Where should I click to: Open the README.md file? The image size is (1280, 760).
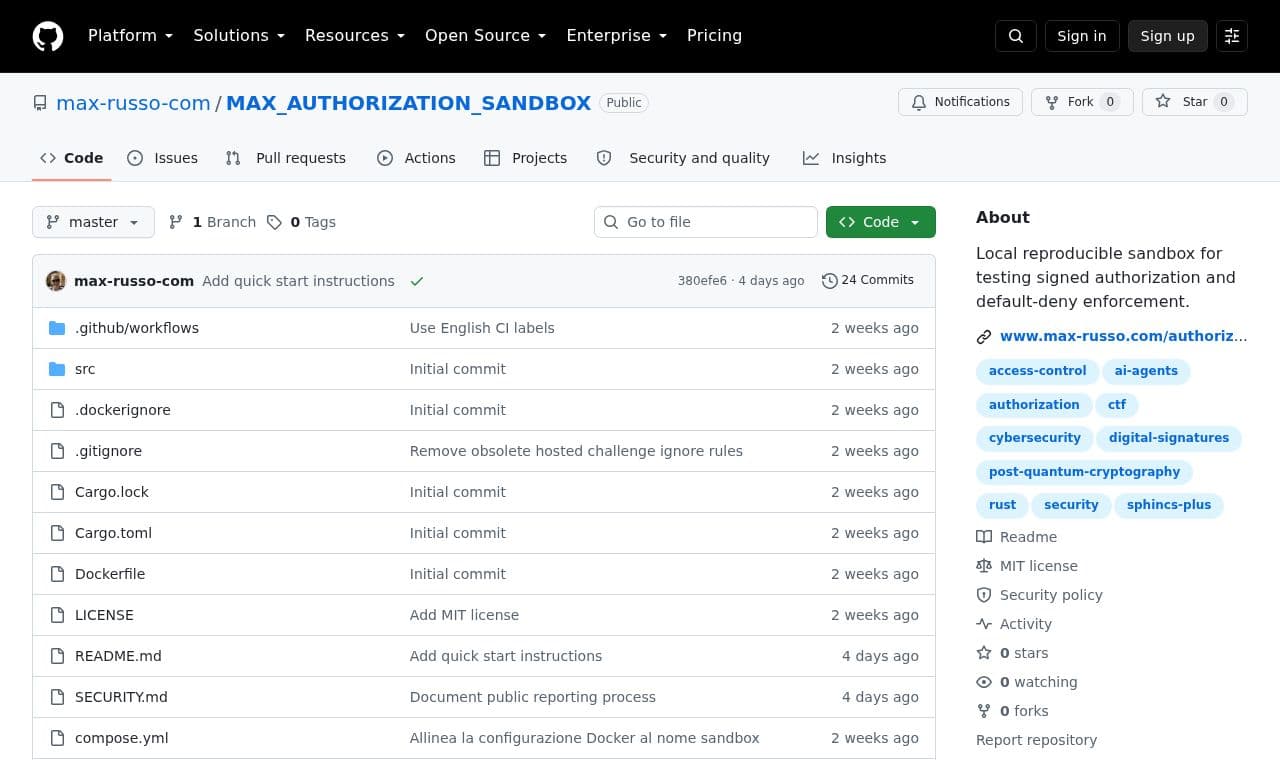tap(118, 656)
